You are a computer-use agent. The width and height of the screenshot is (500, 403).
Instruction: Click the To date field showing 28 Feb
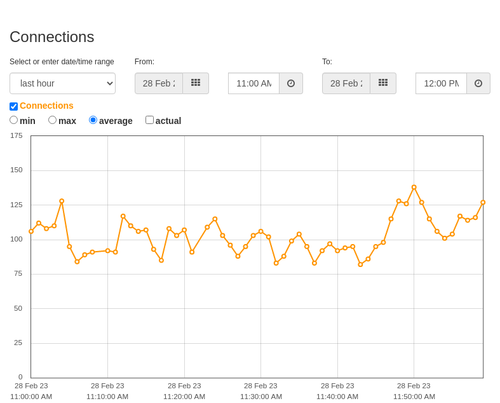pos(346,83)
